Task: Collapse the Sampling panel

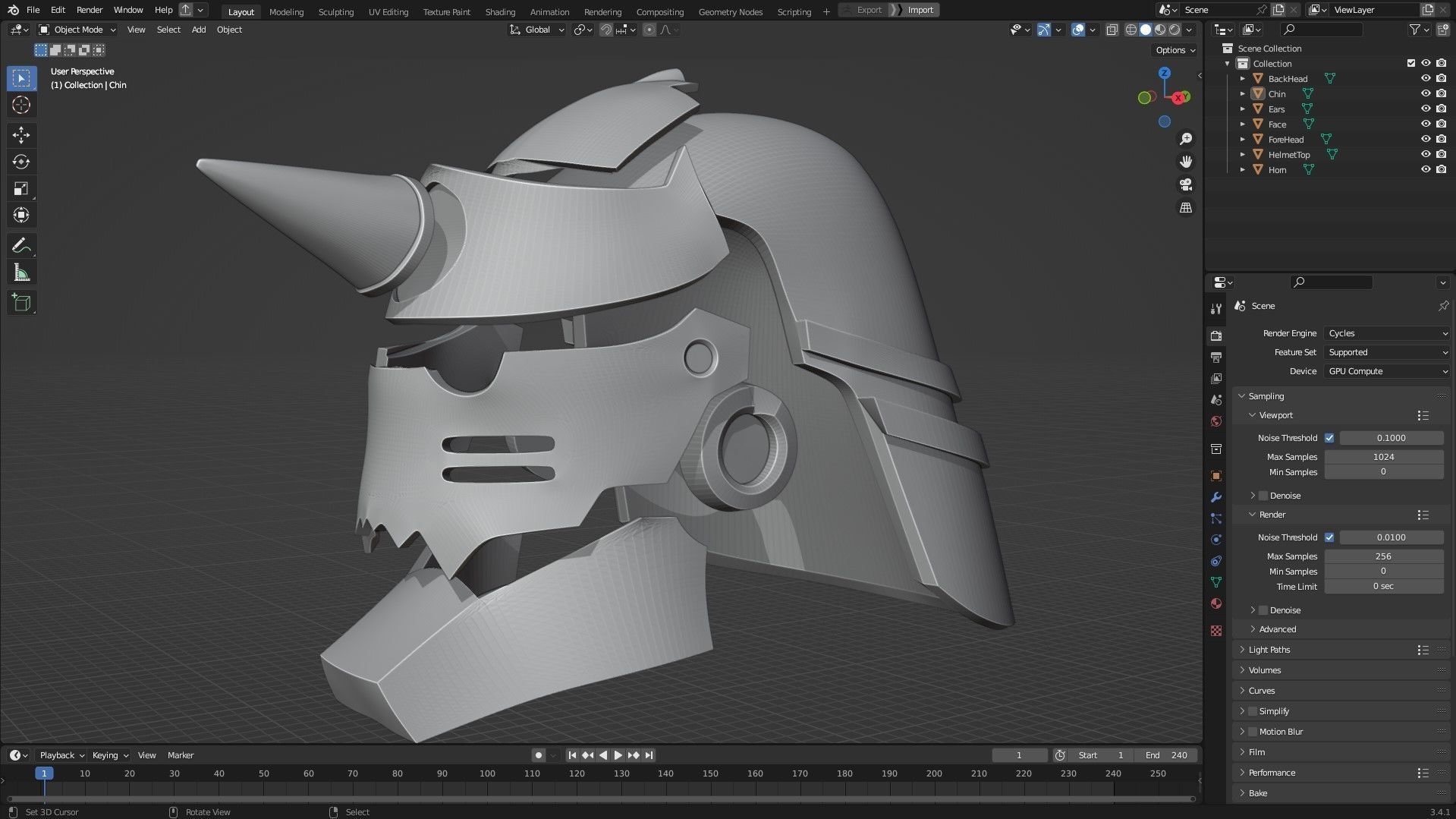Action: point(1266,396)
